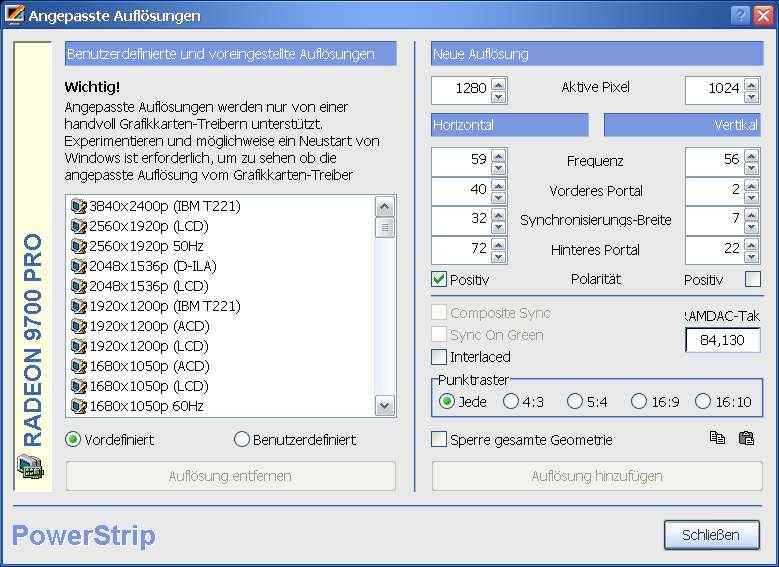Uncheck the horizontal Positiv polarity checkbox
The height and width of the screenshot is (567, 779).
click(439, 279)
